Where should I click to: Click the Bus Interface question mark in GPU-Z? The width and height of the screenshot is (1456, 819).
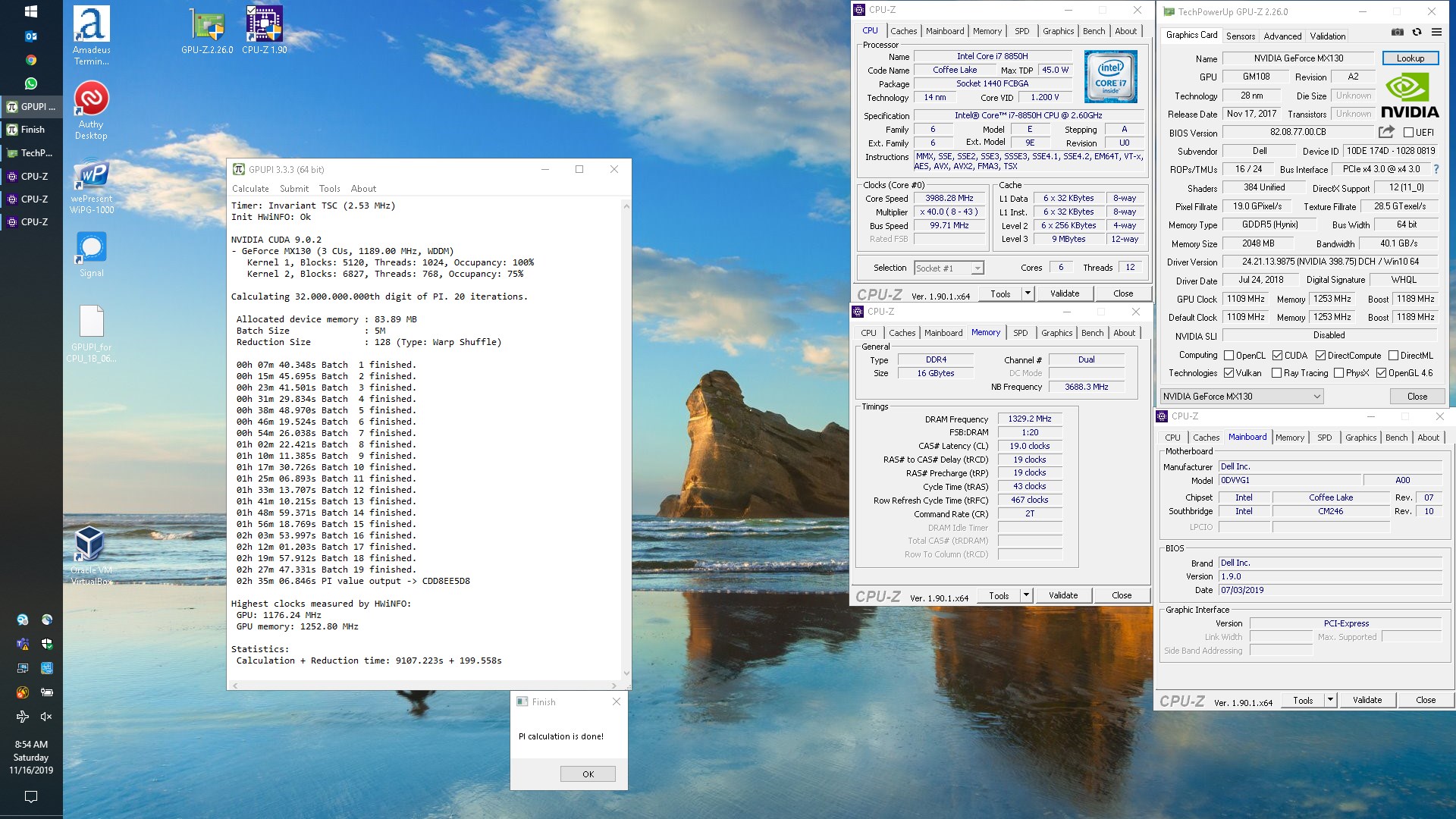[1436, 169]
